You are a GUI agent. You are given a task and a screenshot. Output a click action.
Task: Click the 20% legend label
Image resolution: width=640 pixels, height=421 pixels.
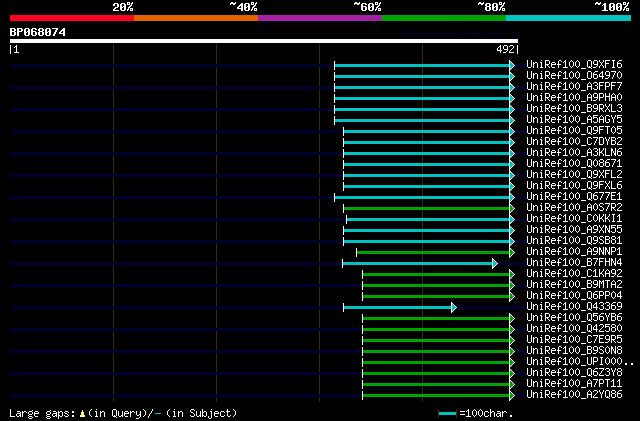click(x=123, y=7)
